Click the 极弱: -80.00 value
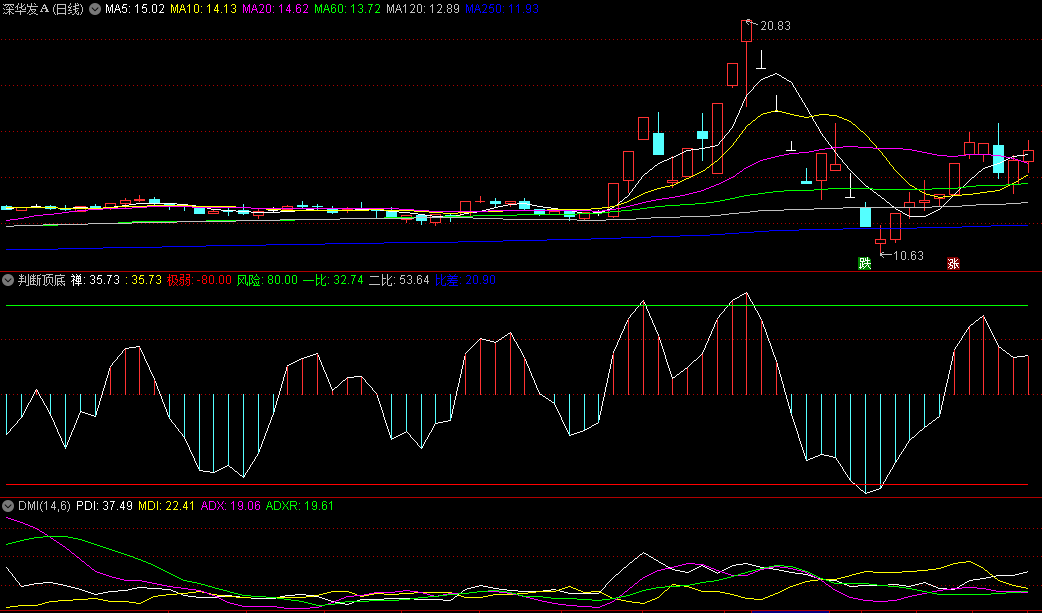 [199, 281]
